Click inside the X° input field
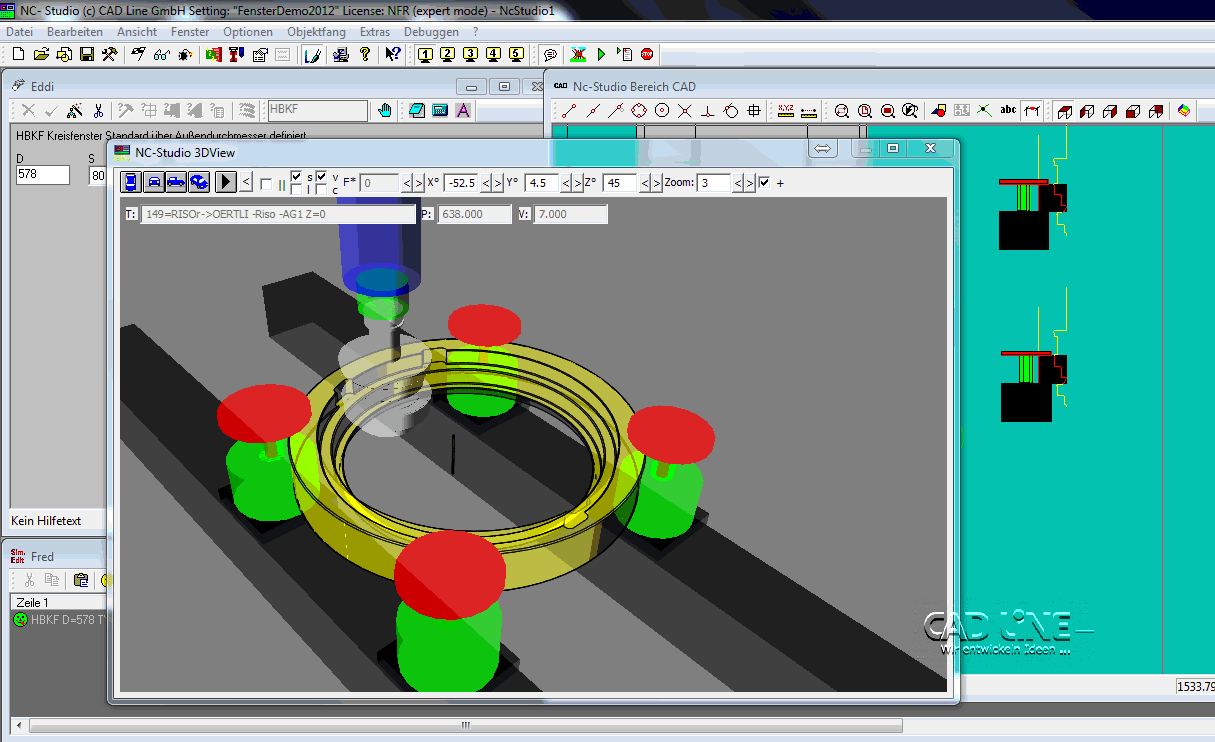1215x742 pixels. click(461, 183)
